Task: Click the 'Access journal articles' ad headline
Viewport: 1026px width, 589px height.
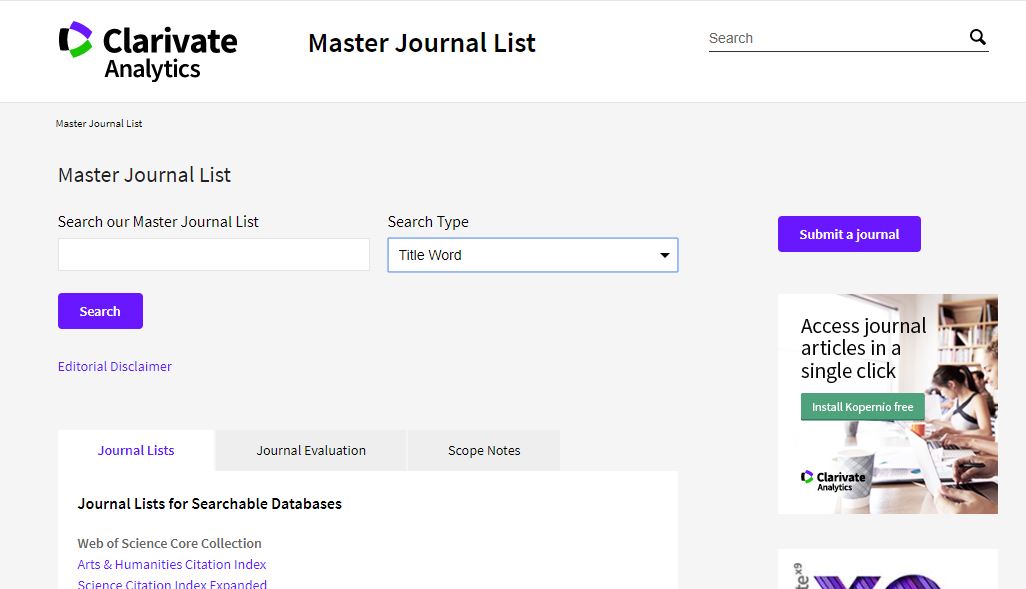Action: click(863, 348)
